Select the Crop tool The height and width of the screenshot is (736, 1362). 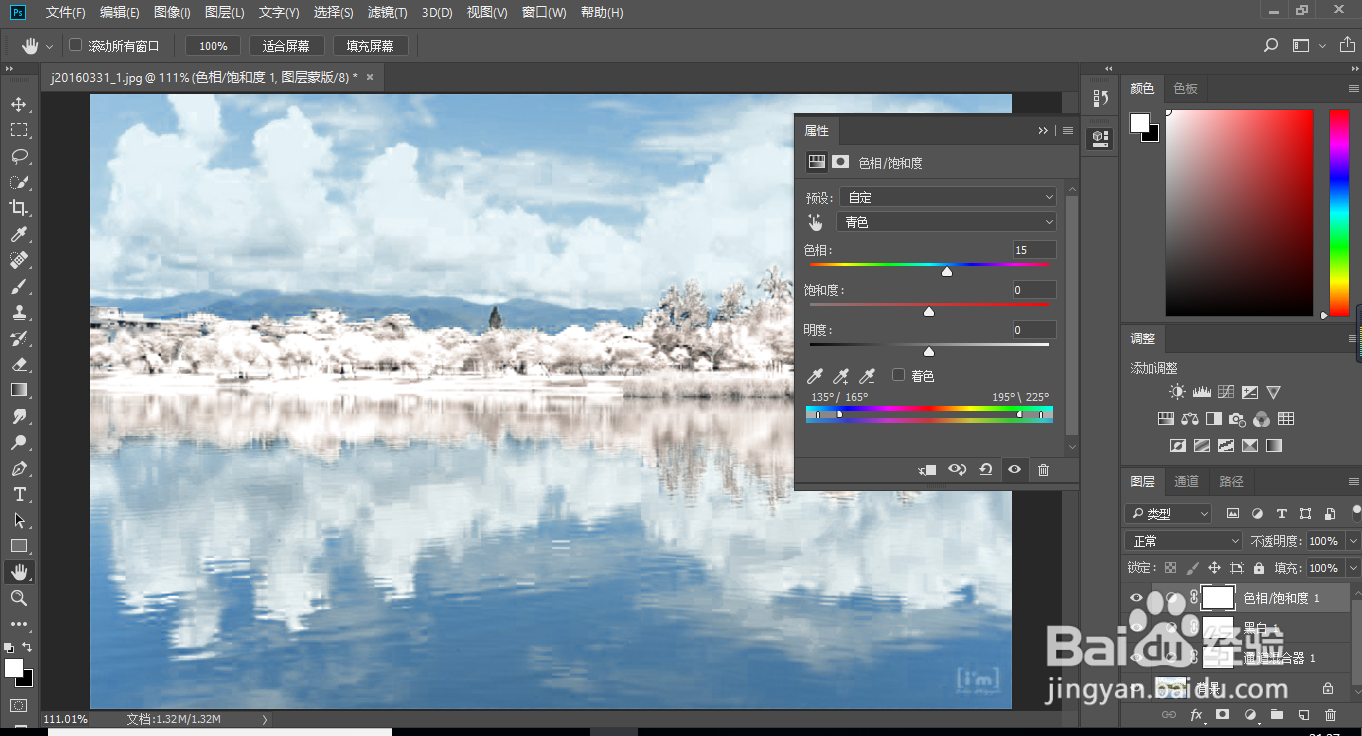[x=19, y=208]
